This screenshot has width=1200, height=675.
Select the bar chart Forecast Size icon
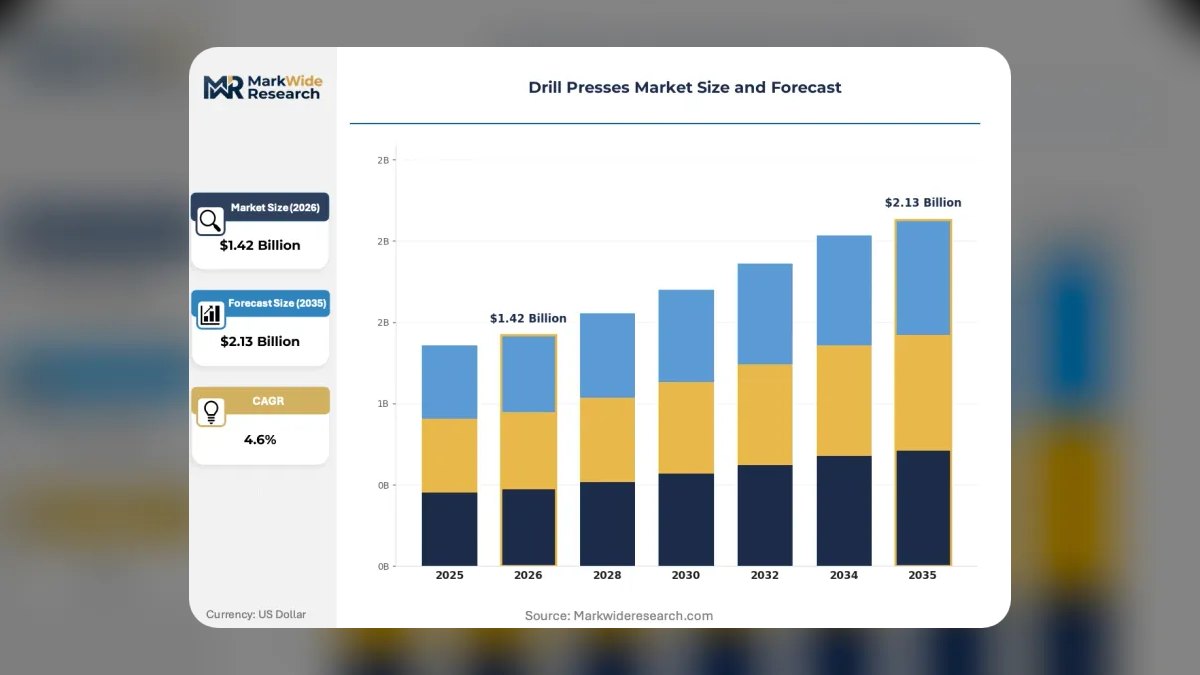[x=211, y=315]
